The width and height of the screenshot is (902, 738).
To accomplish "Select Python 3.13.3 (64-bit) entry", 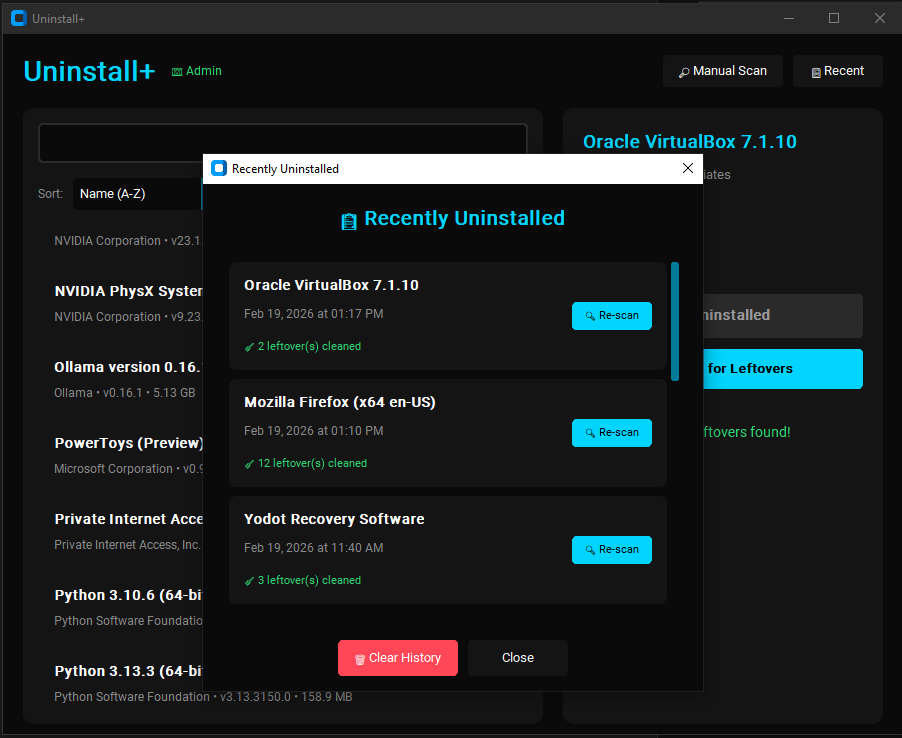I will point(203,683).
